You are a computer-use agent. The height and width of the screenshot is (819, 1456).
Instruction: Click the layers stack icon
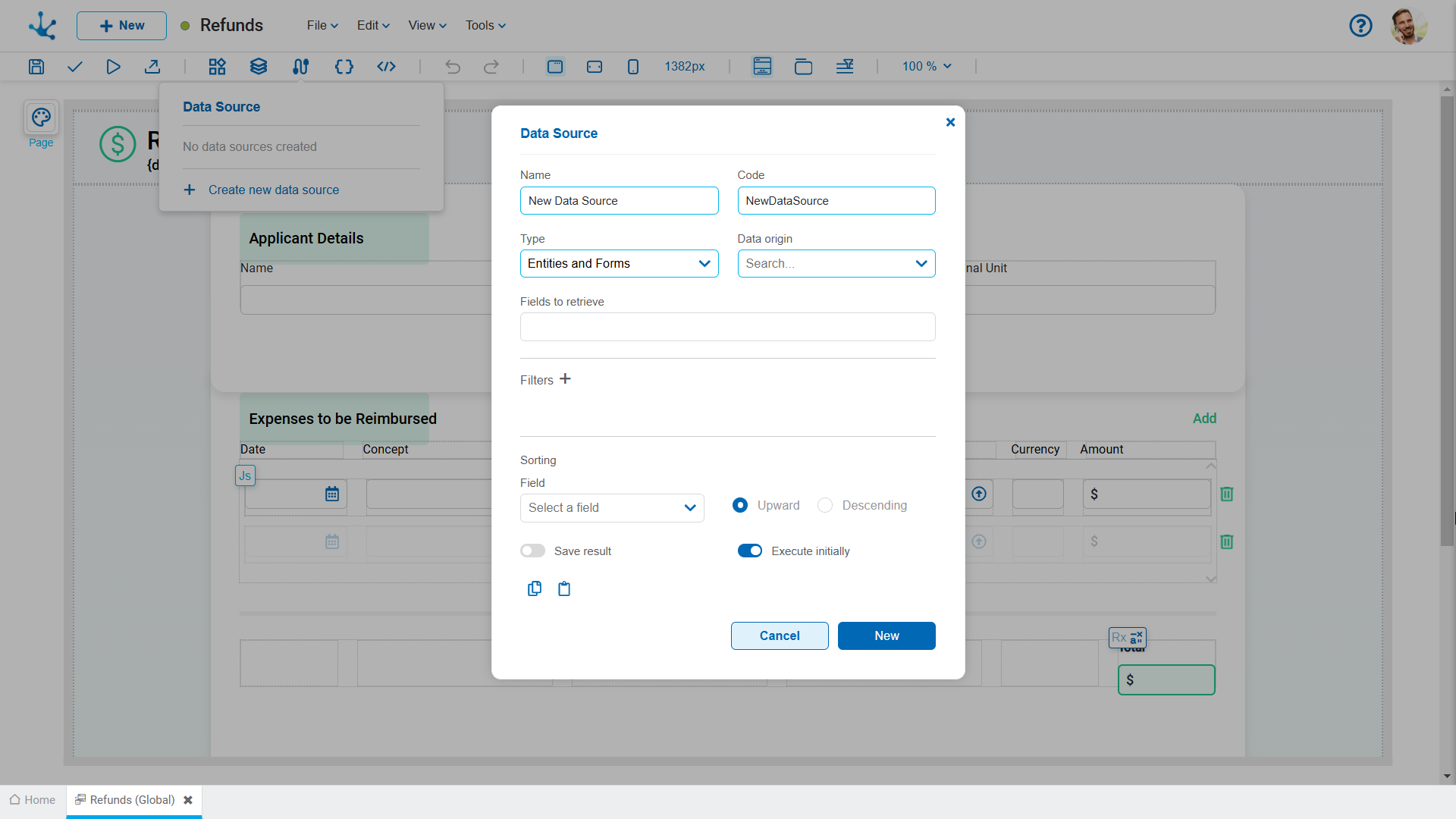pos(259,67)
